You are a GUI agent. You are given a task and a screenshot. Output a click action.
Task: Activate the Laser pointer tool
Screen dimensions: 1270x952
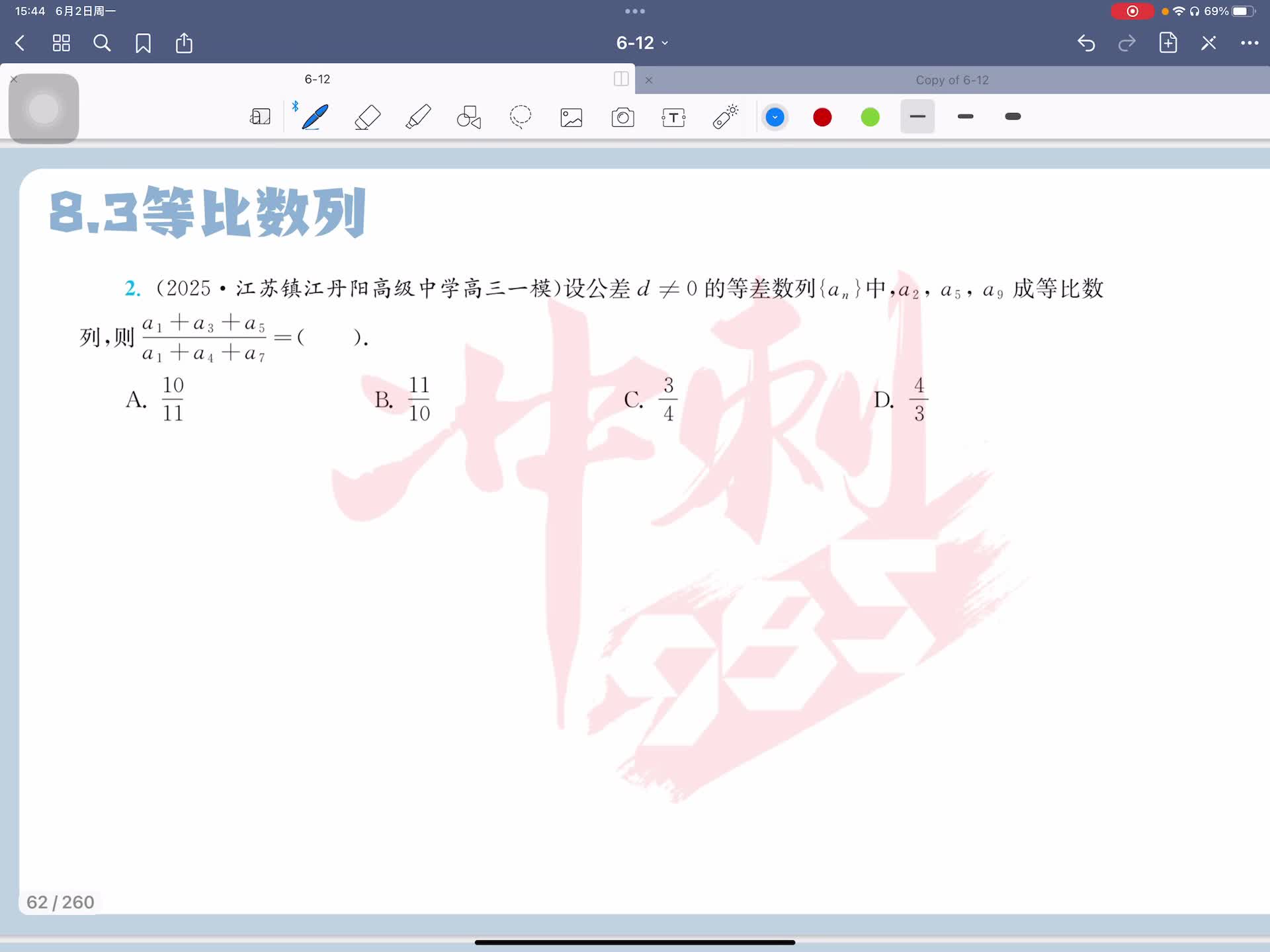(726, 117)
